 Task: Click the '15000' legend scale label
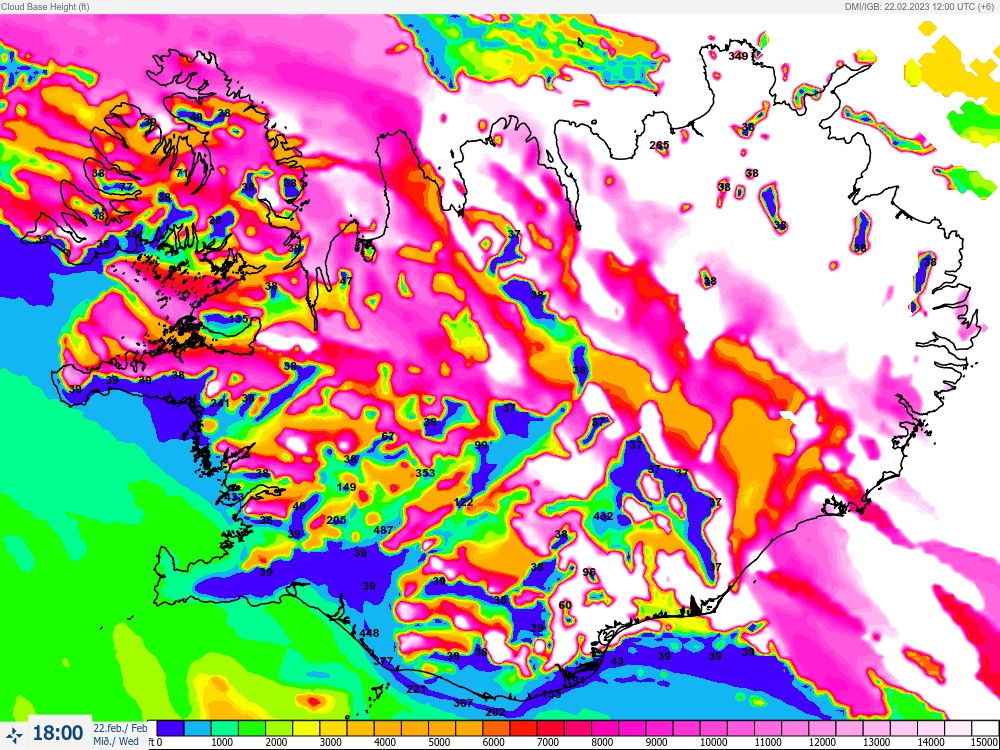coord(985,742)
